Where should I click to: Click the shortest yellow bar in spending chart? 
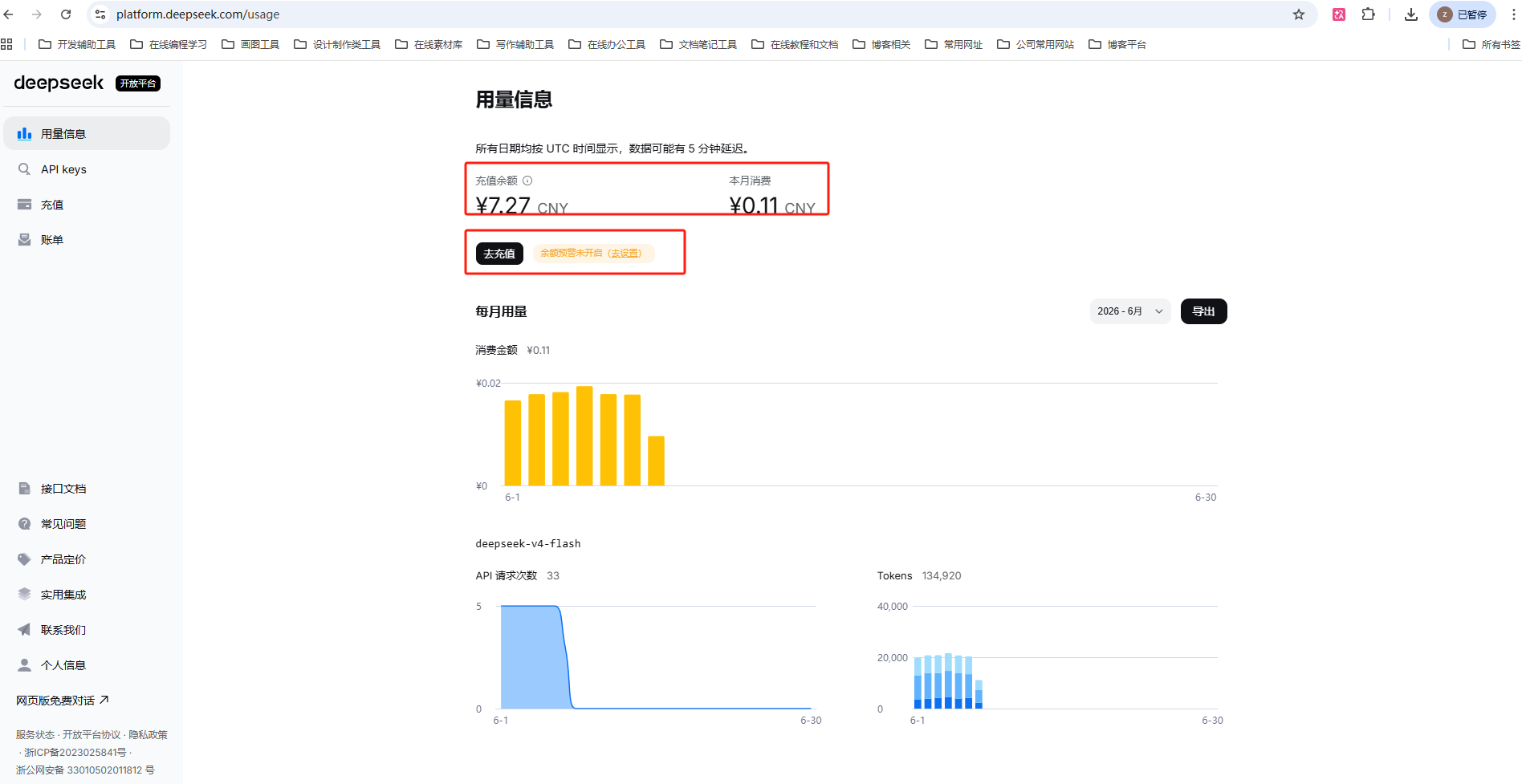[656, 461]
